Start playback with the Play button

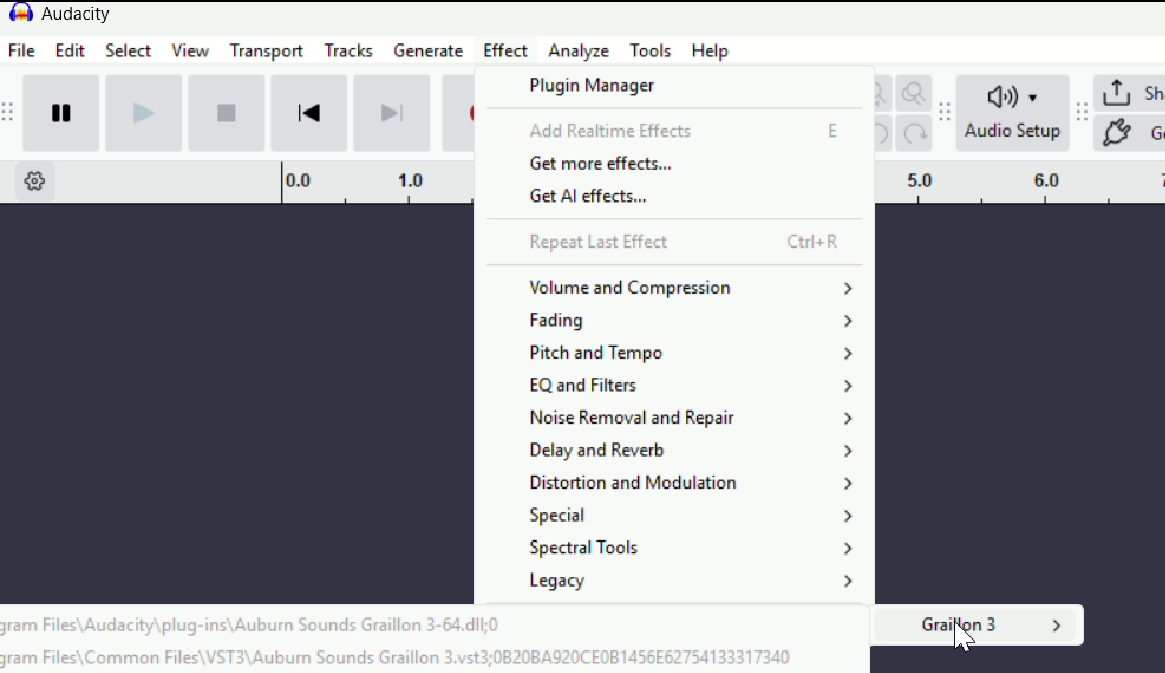click(x=143, y=113)
